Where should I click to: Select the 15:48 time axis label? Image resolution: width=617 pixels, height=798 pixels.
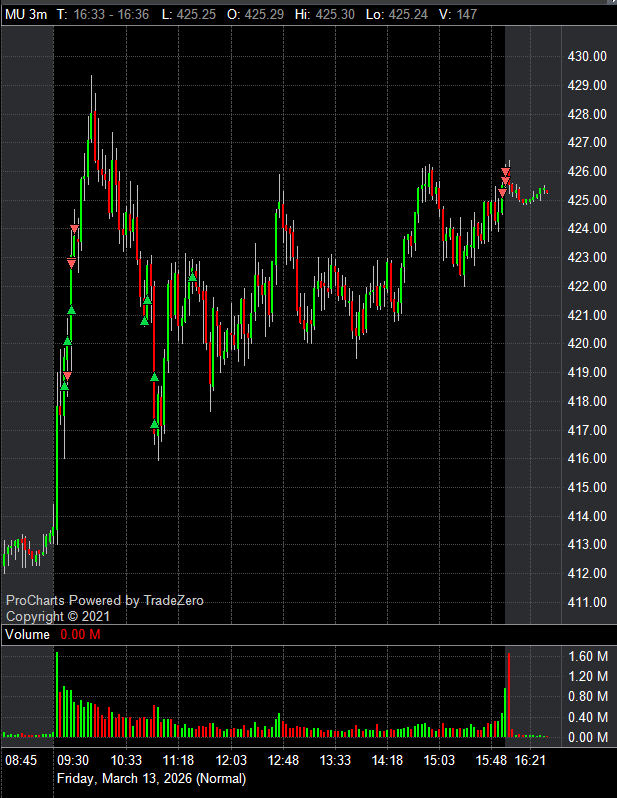point(491,760)
